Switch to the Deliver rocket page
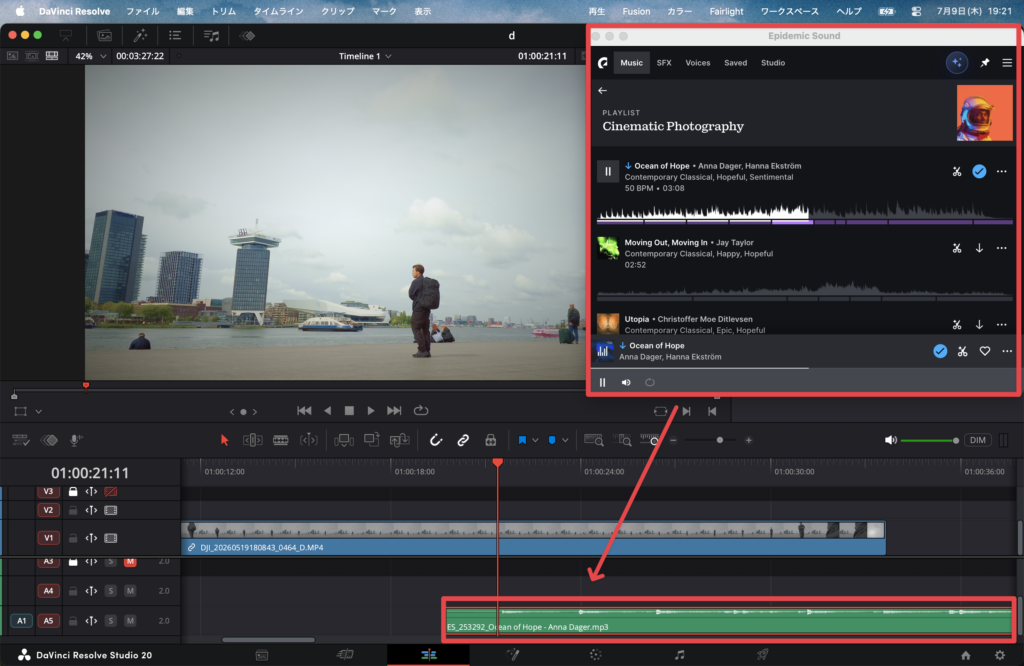1024x666 pixels. (762, 654)
